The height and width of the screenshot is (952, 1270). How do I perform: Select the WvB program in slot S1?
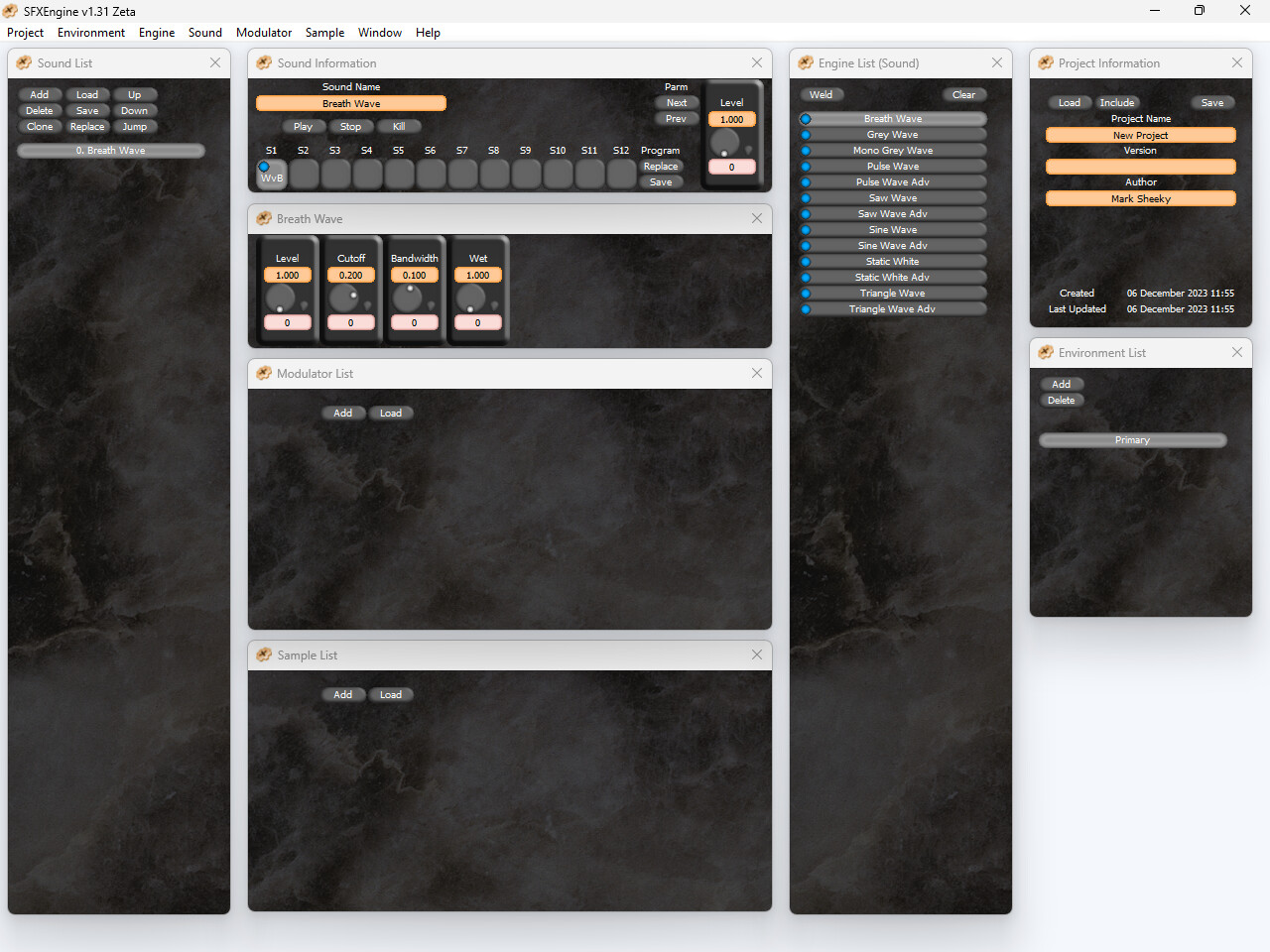coord(271,175)
